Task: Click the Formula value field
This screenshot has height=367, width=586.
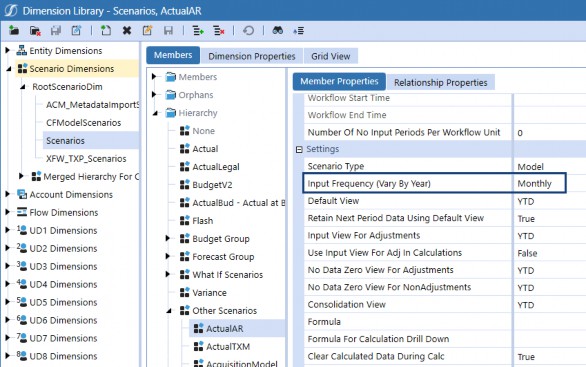Action: pyautogui.click(x=550, y=322)
